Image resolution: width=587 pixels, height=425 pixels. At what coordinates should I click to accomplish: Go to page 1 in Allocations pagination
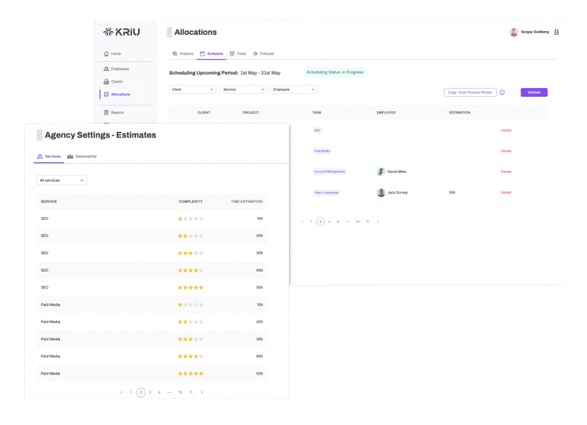coord(311,222)
